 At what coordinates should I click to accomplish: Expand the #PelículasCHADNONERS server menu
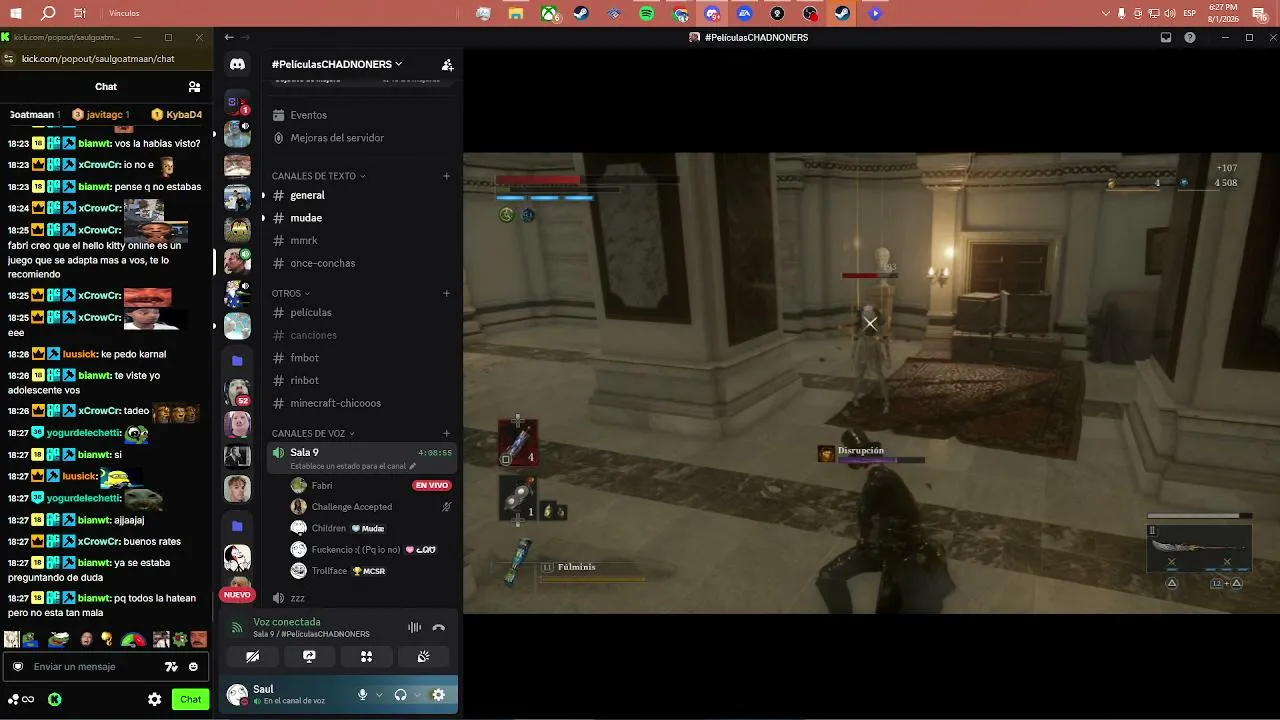tap(337, 64)
